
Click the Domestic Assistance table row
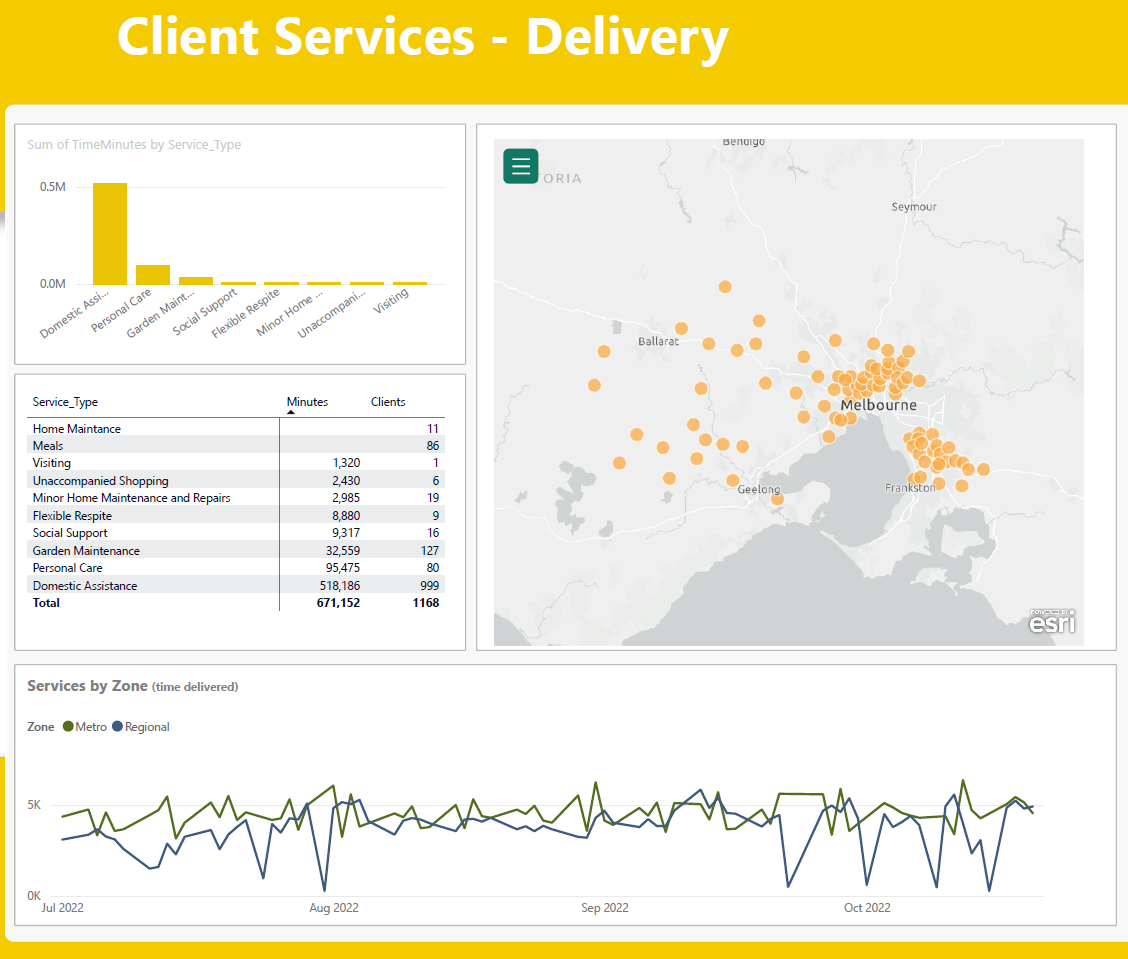click(236, 586)
